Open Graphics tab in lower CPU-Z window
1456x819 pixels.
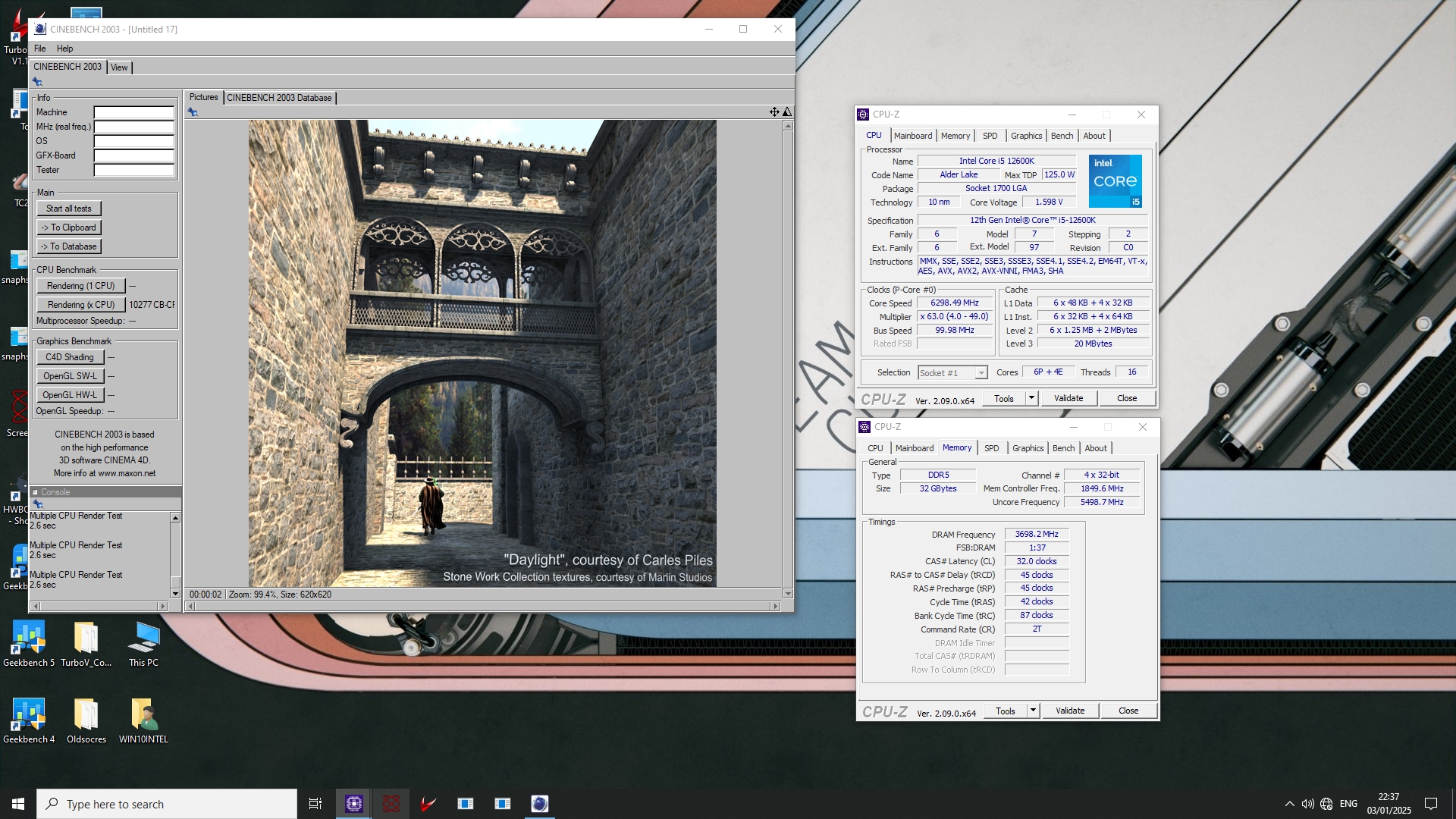(x=1028, y=448)
